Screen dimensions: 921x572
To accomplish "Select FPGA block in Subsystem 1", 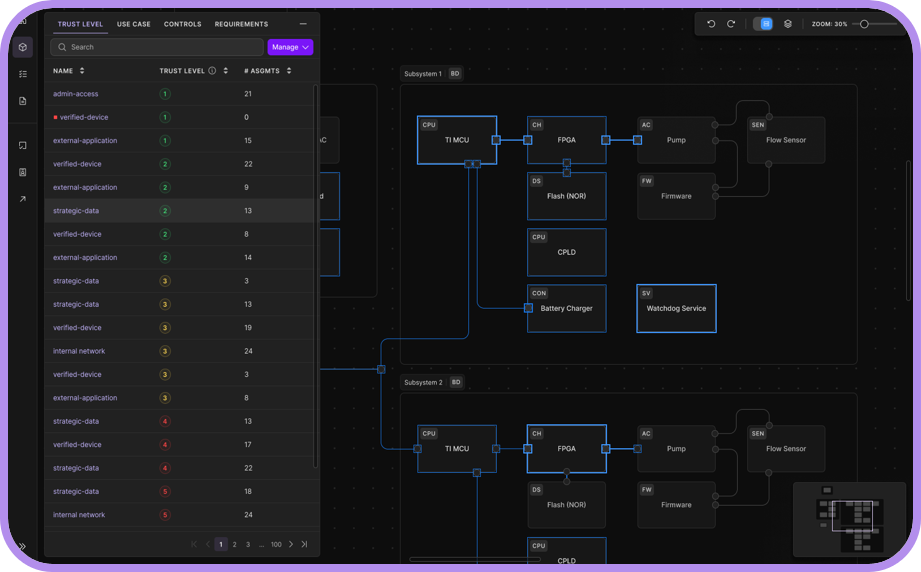I will tap(567, 140).
